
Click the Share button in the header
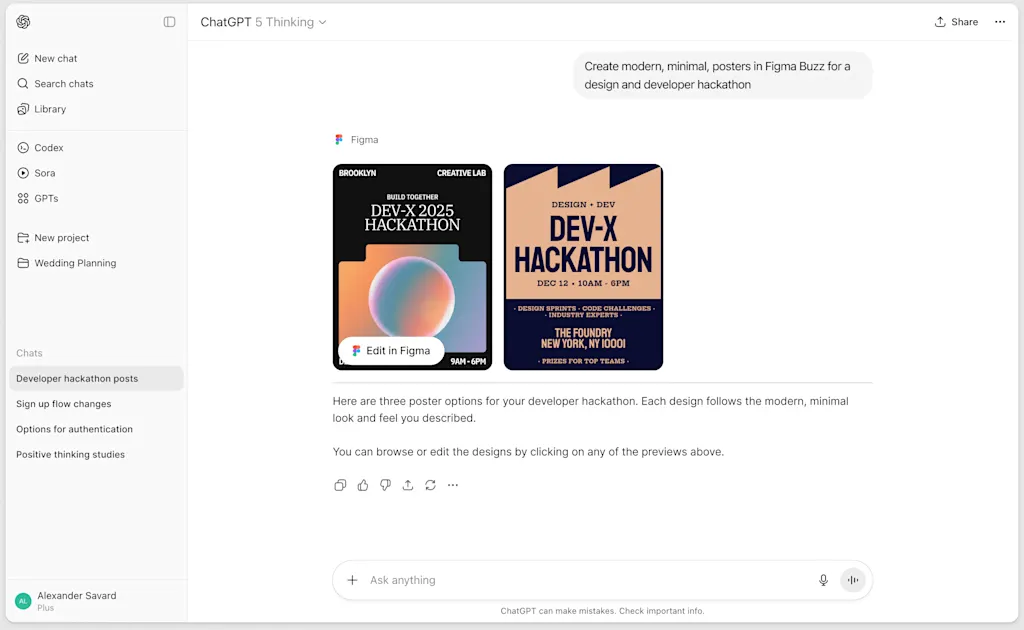pyautogui.click(x=956, y=21)
